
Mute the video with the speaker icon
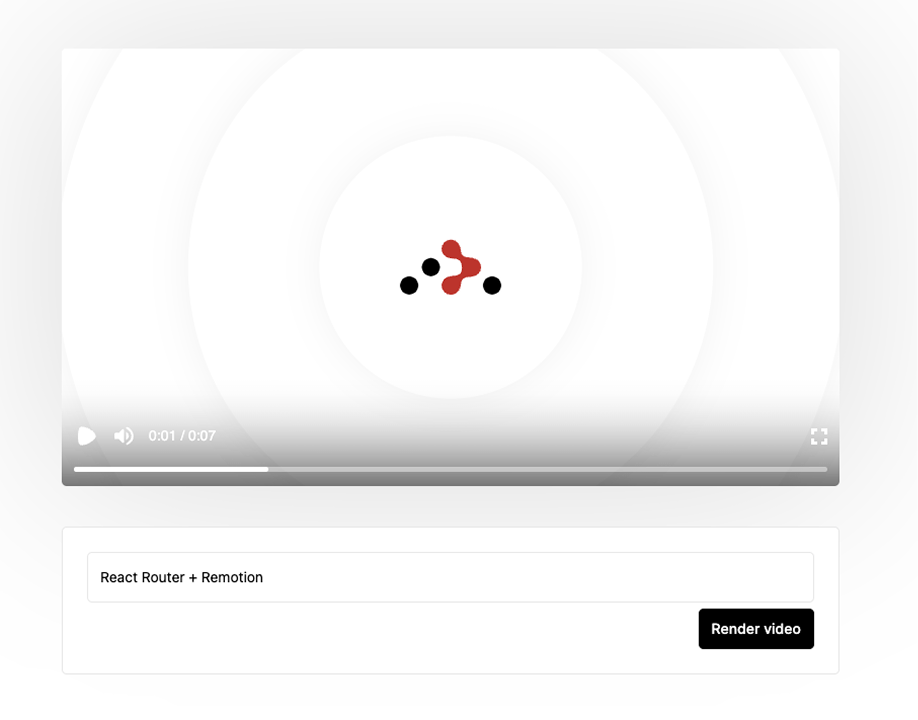point(124,436)
